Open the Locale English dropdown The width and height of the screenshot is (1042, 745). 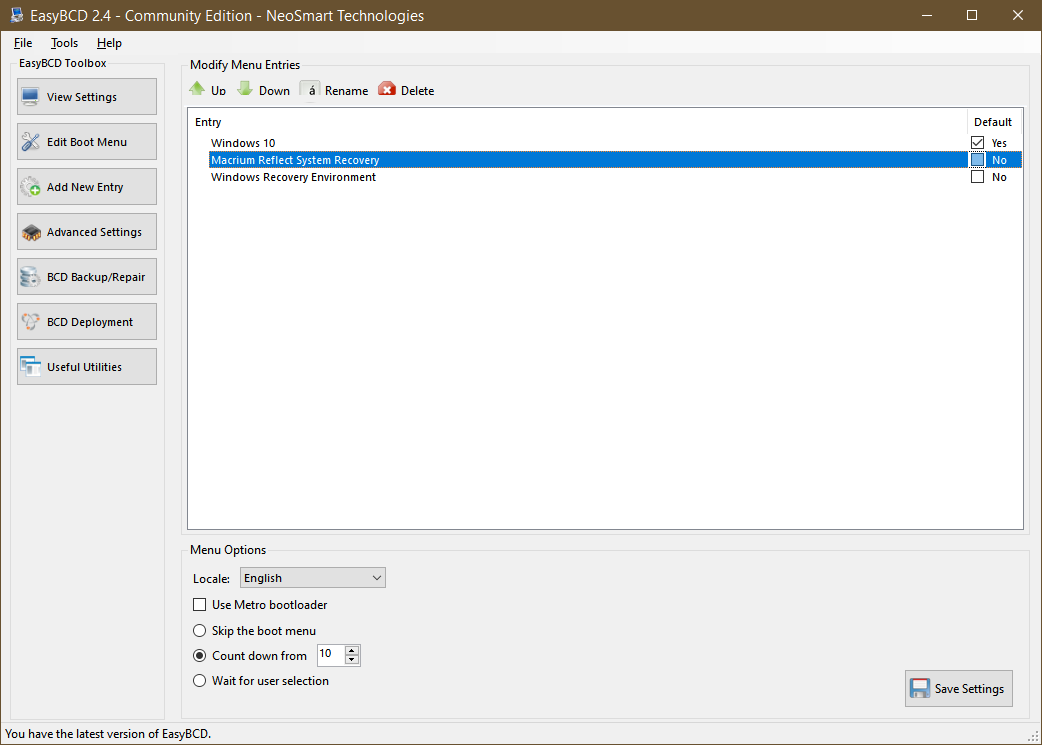312,578
